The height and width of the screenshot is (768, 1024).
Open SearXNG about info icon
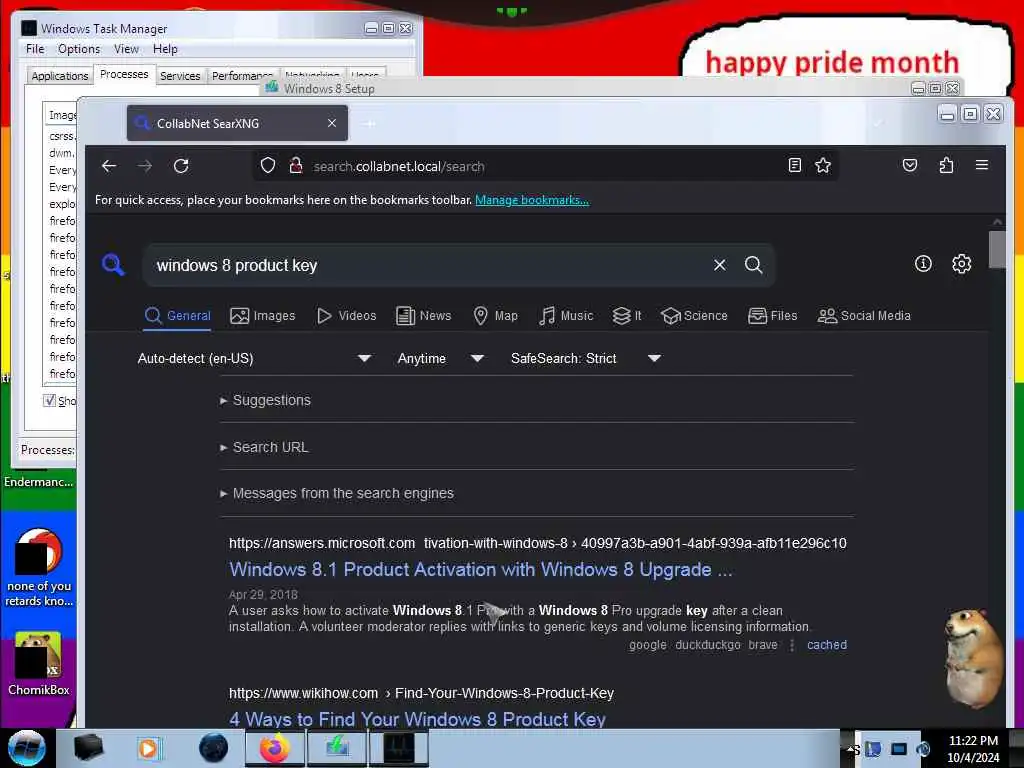pyautogui.click(x=923, y=264)
